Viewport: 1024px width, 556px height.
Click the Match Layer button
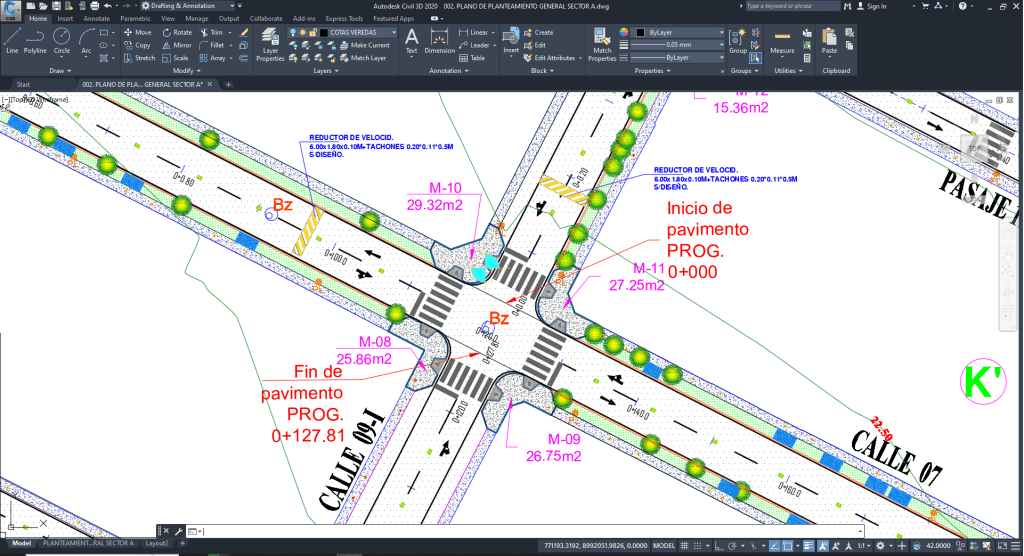pos(363,58)
